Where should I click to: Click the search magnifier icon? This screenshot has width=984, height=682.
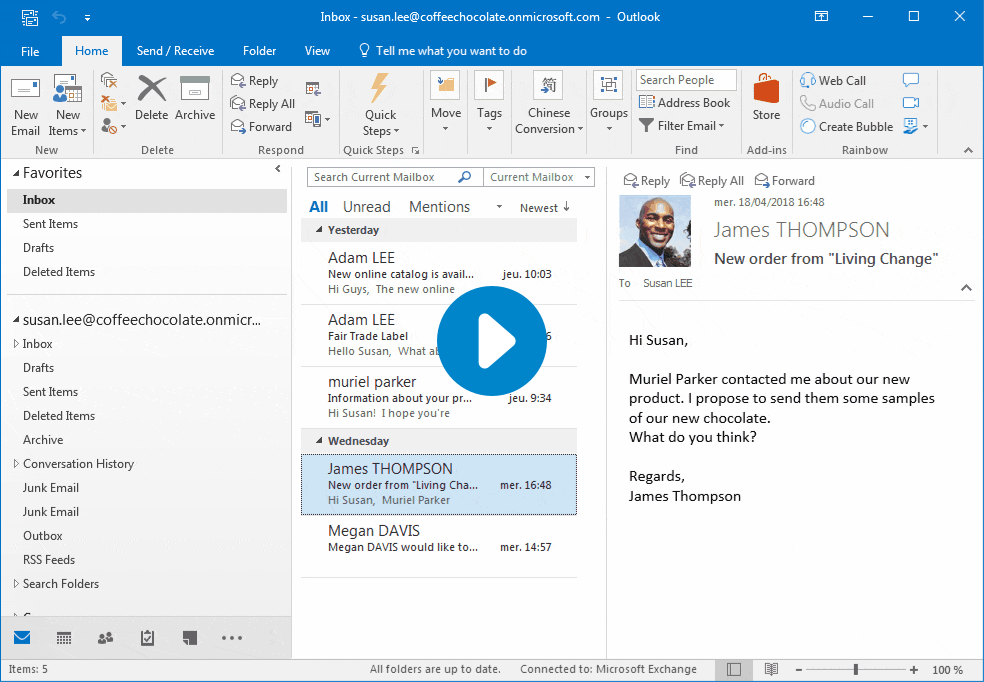[465, 177]
